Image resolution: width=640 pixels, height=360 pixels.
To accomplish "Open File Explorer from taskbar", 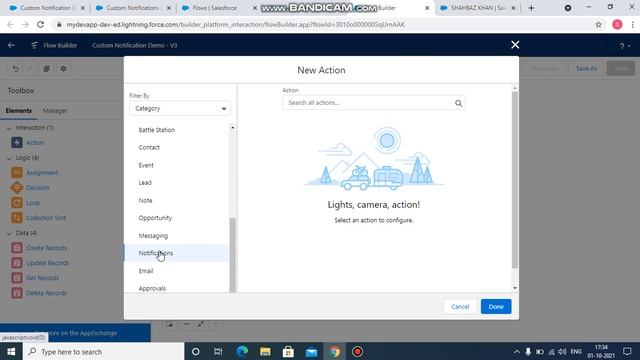I will coord(265,351).
